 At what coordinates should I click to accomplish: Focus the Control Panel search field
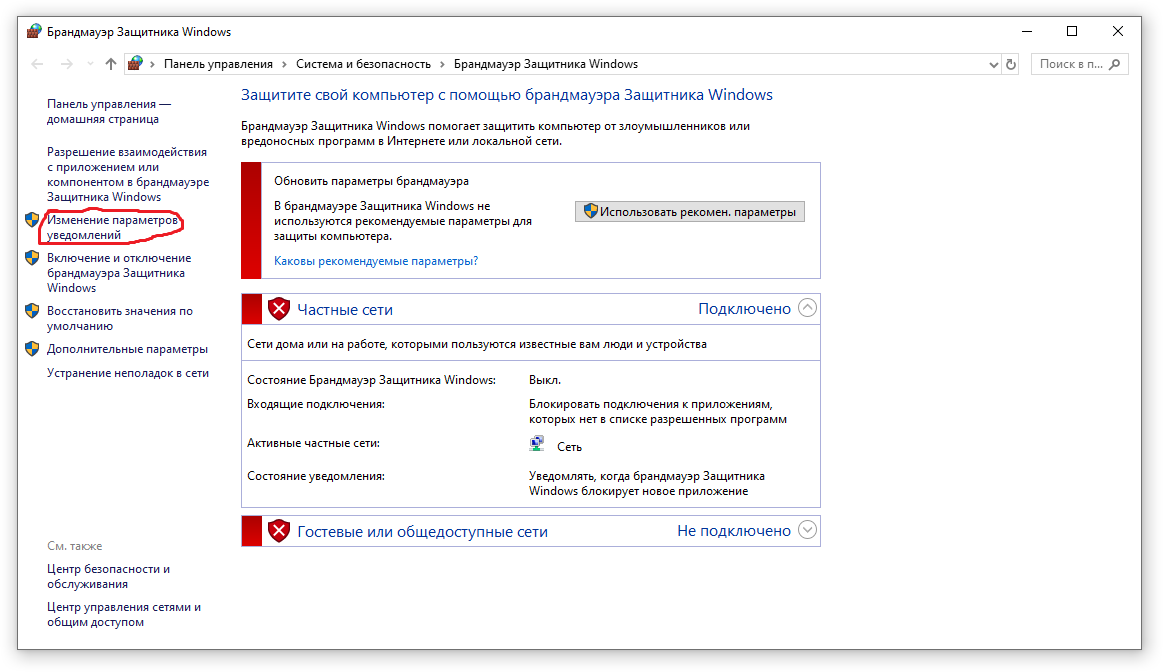pyautogui.click(x=1079, y=65)
